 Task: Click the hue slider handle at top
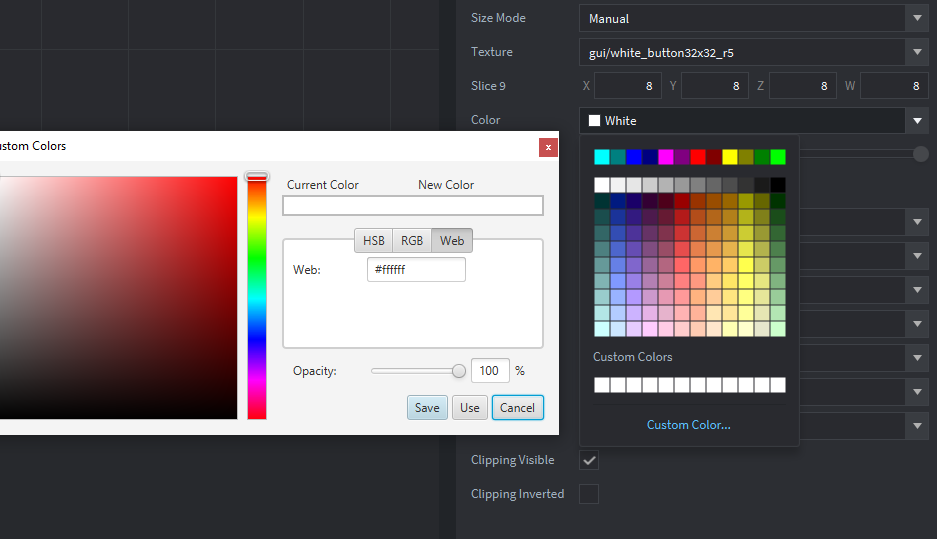click(257, 176)
